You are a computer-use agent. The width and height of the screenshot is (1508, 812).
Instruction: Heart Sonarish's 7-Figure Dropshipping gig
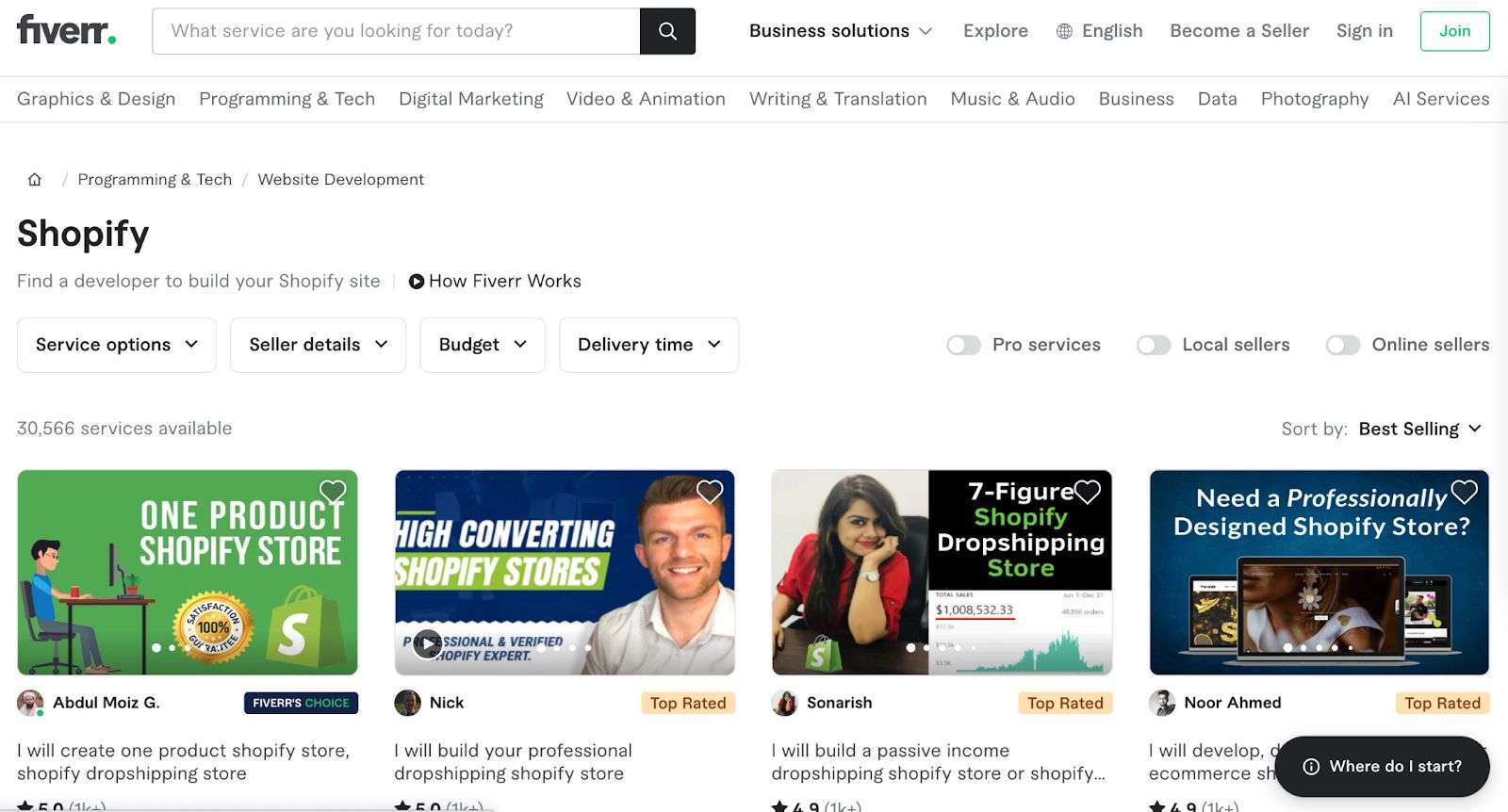coord(1088,491)
